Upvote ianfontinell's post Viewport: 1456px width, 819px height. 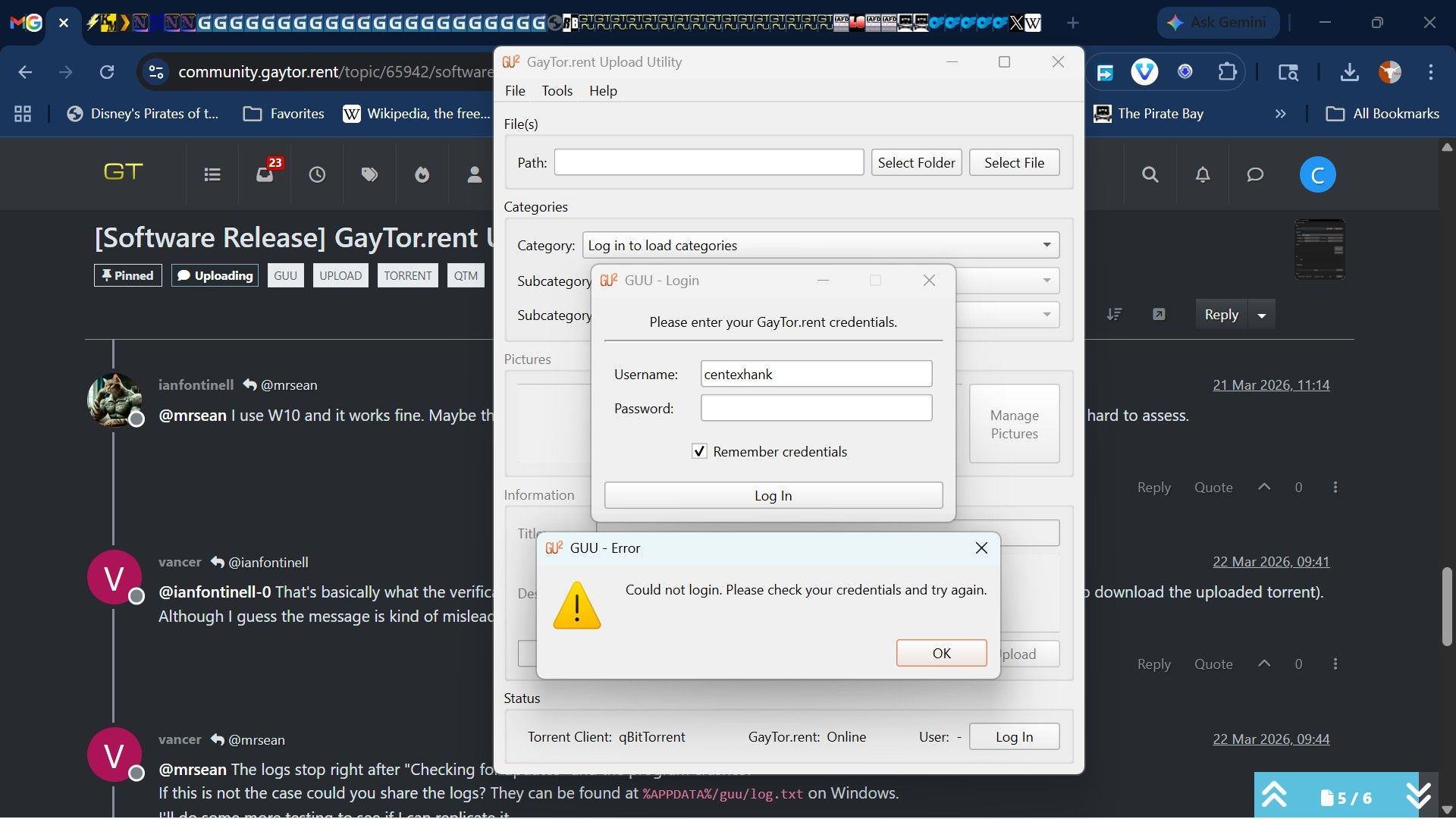pyautogui.click(x=1264, y=487)
